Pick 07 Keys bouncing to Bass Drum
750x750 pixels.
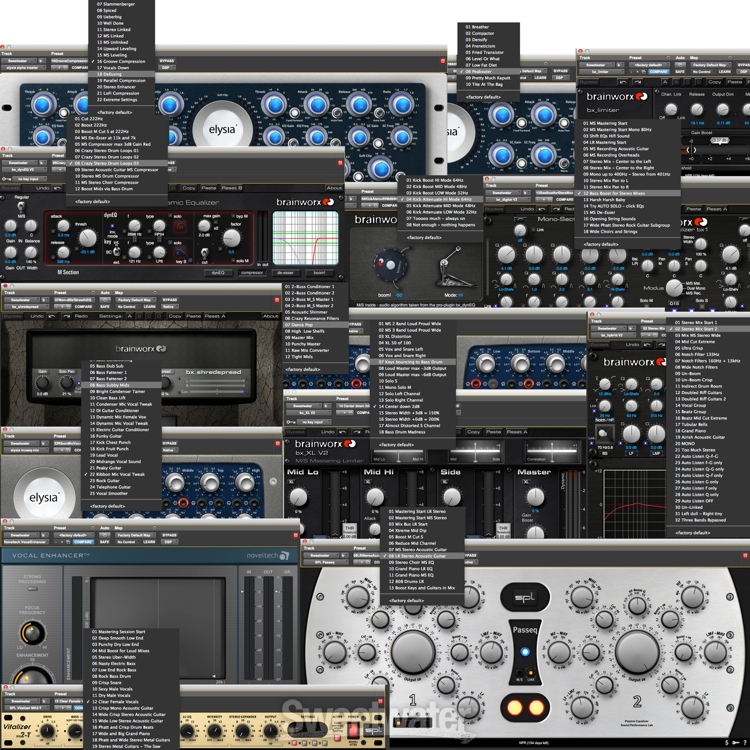pos(413,362)
